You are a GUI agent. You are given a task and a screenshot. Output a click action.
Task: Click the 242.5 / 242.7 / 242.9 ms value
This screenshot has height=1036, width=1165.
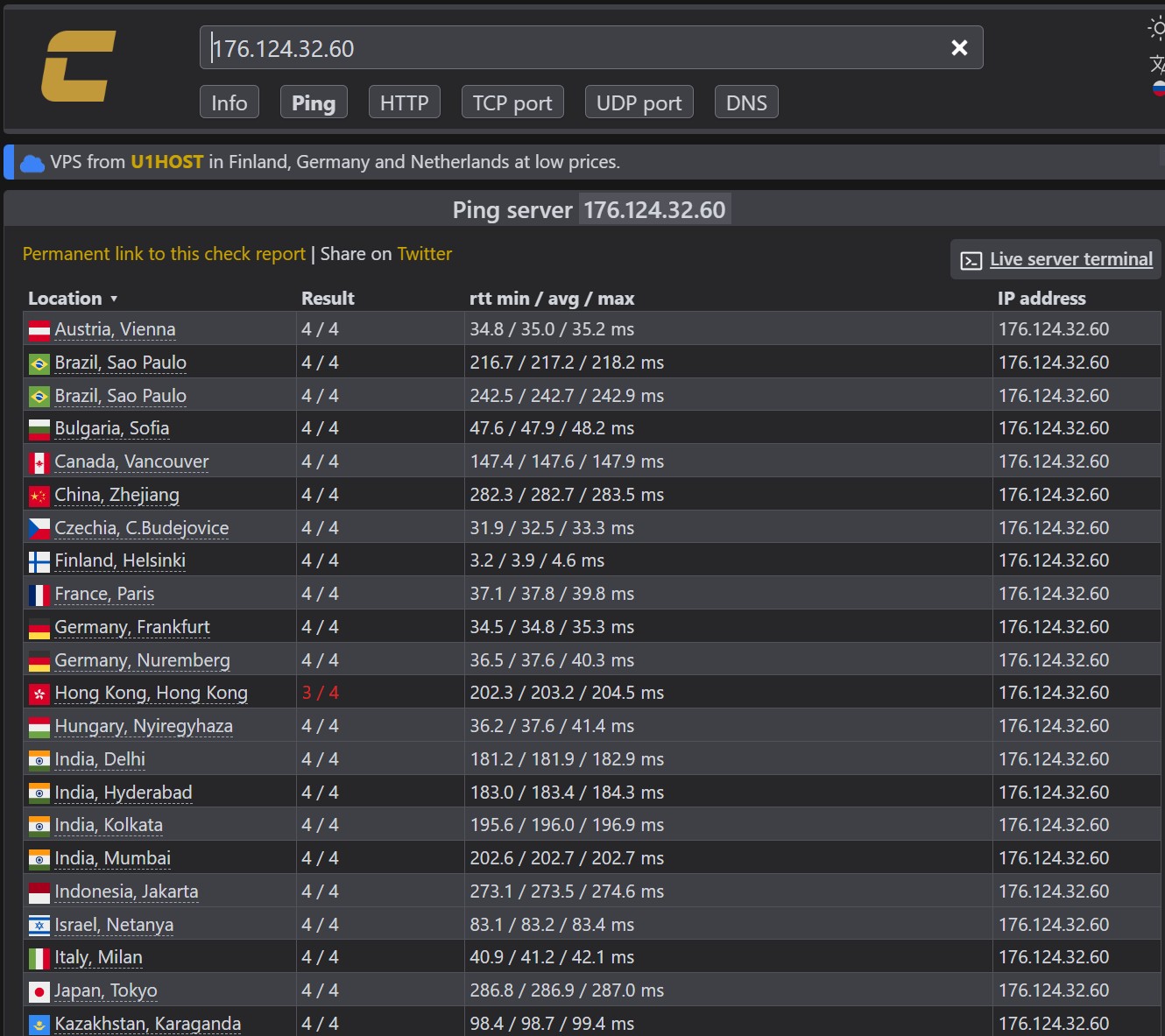tap(567, 396)
